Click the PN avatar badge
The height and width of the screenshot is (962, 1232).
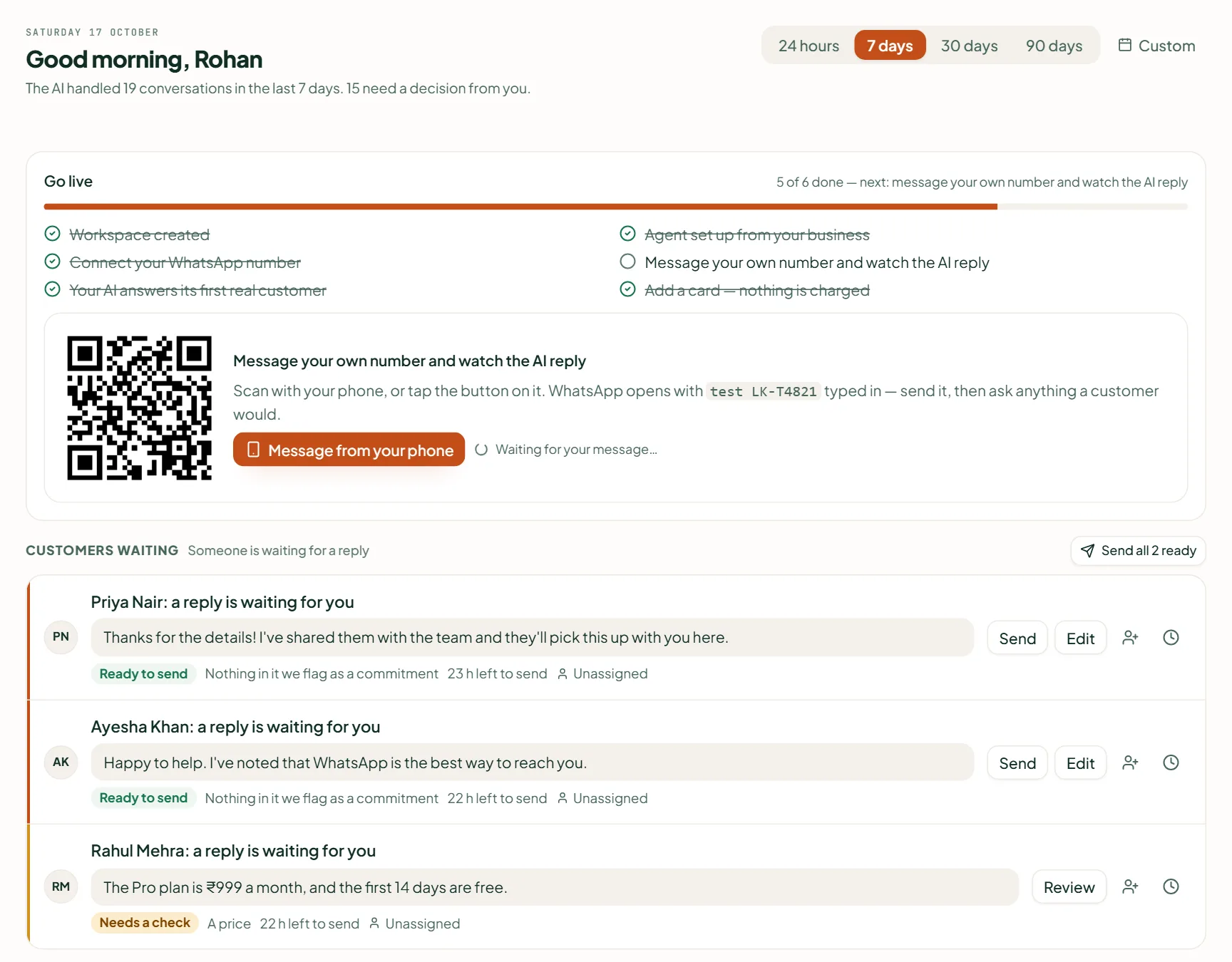tap(61, 637)
